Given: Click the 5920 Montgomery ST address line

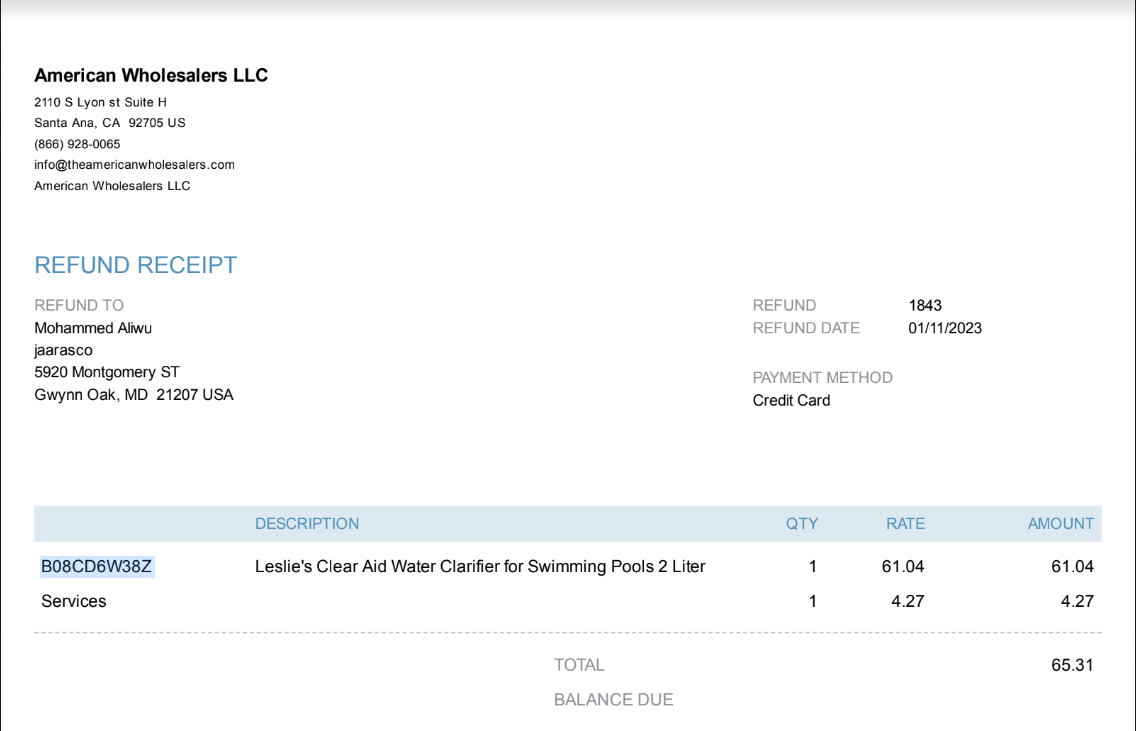Looking at the screenshot, I should [x=106, y=372].
